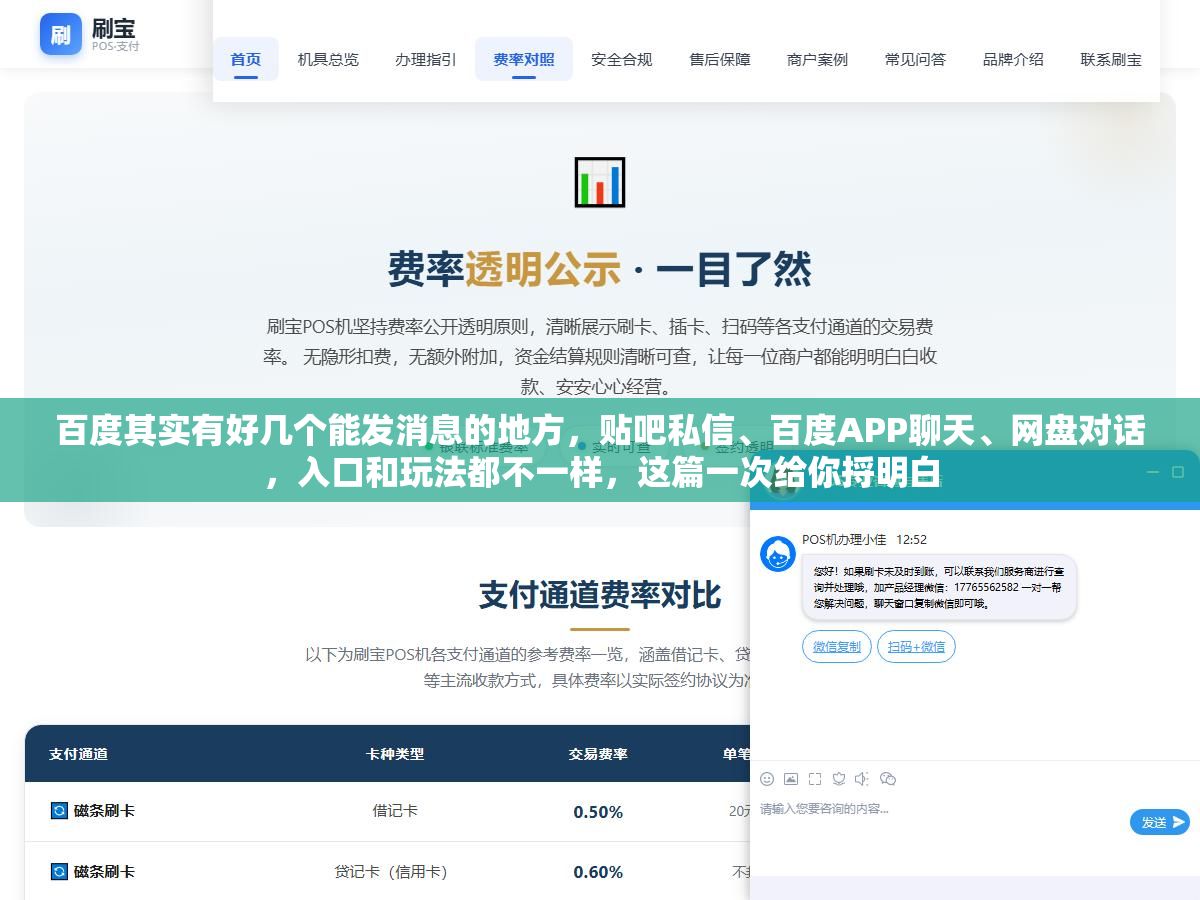Viewport: 1200px width, 900px height.
Task: Click the icon beside second 磁条刷卡 row
Action: (x=59, y=871)
